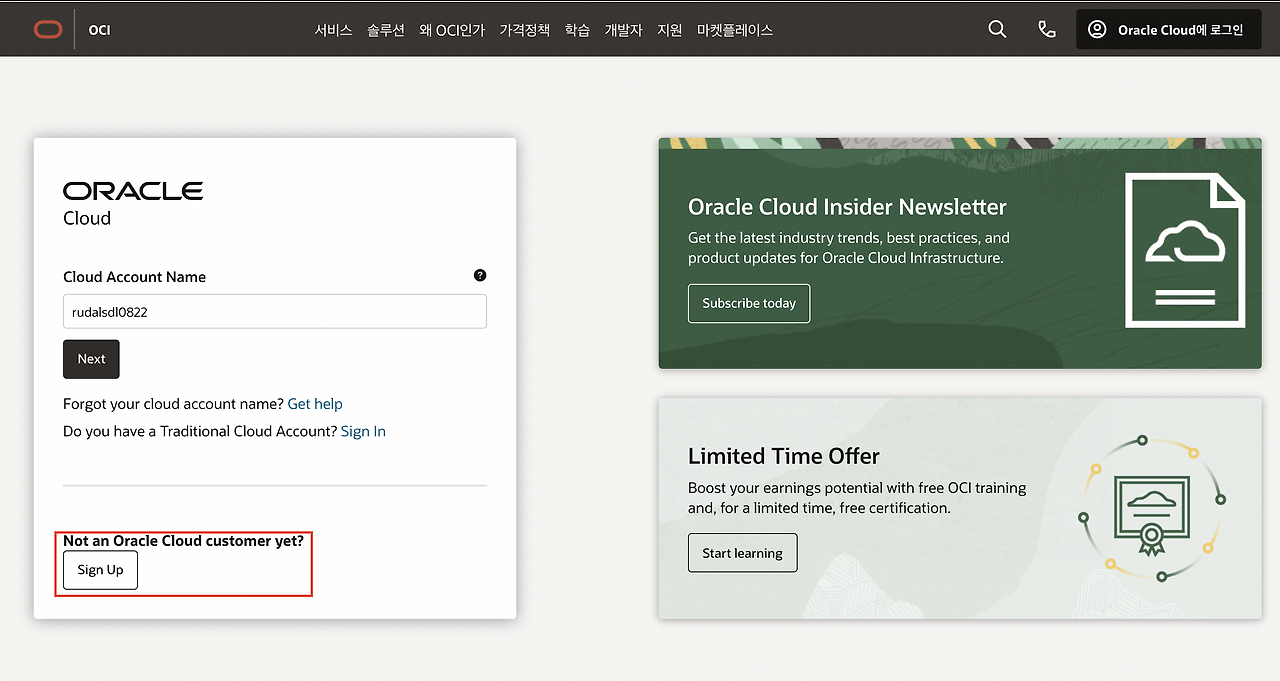Click the Next button

click(x=91, y=359)
